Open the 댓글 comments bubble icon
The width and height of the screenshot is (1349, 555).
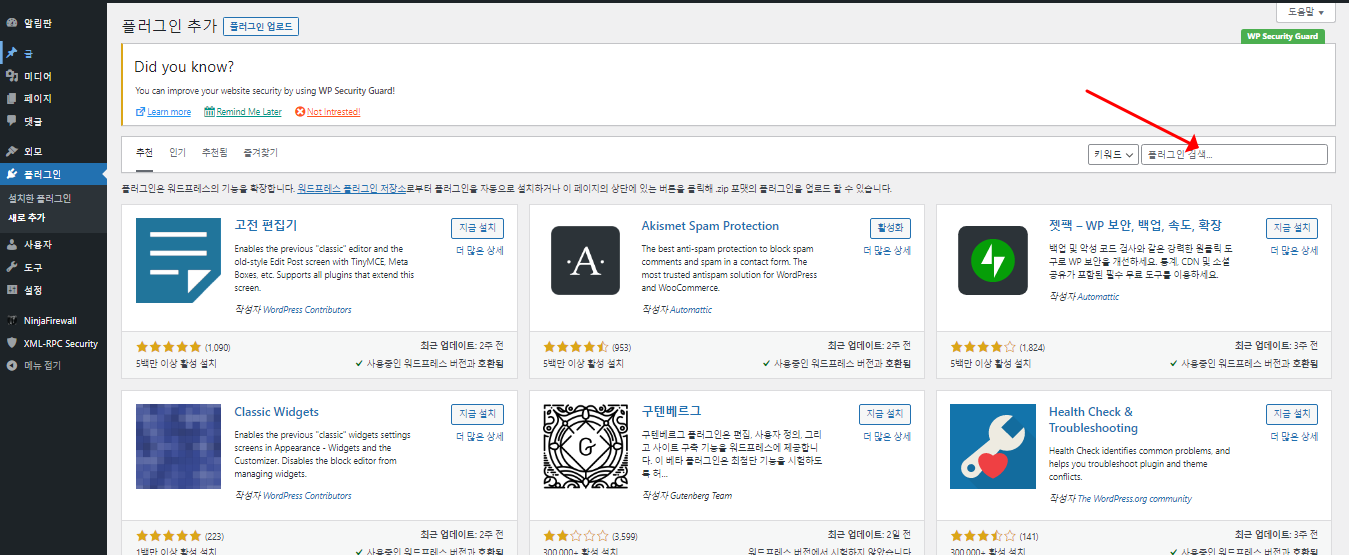click(12, 121)
